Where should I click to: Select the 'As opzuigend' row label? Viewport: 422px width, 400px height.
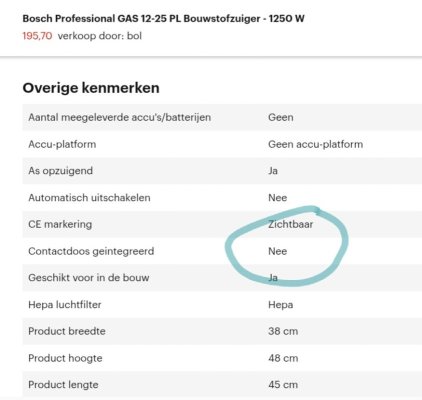click(61, 171)
